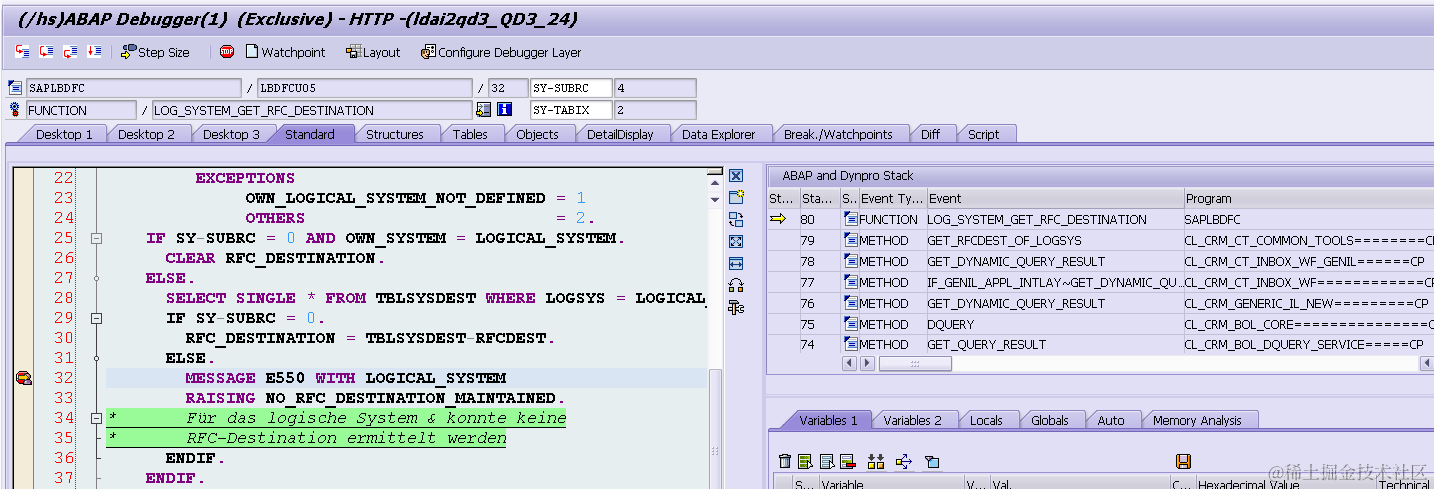Click the function module icon beside FUNCTION
The height and width of the screenshot is (489, 1434).
pyautogui.click(x=15, y=110)
